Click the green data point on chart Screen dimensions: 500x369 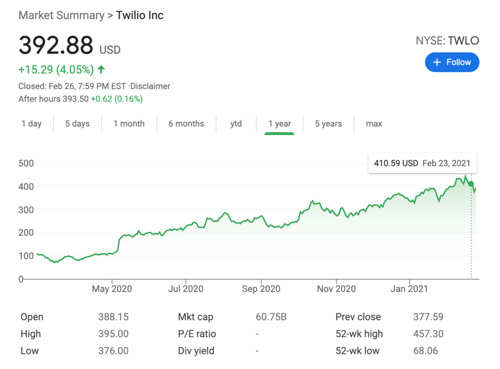coord(471,184)
